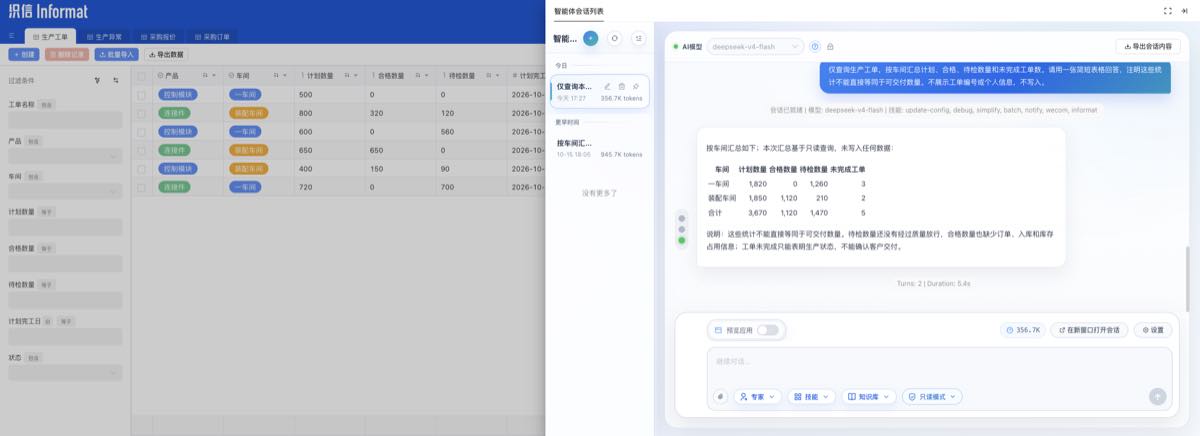The image size is (1200, 436).
Task: Open the 产品 column header dropdown arrow
Action: point(215,75)
